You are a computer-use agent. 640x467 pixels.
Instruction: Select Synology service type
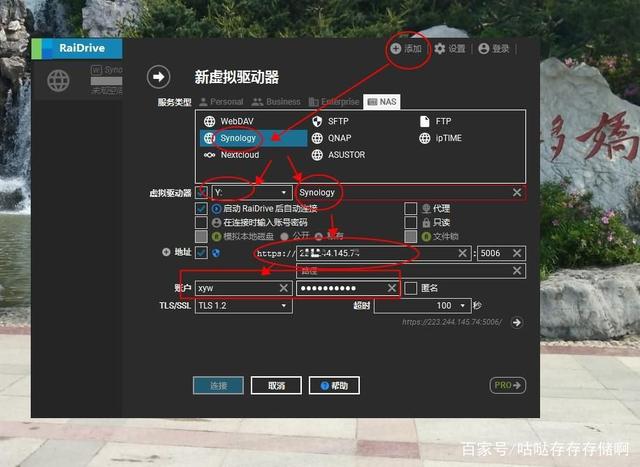point(253,138)
